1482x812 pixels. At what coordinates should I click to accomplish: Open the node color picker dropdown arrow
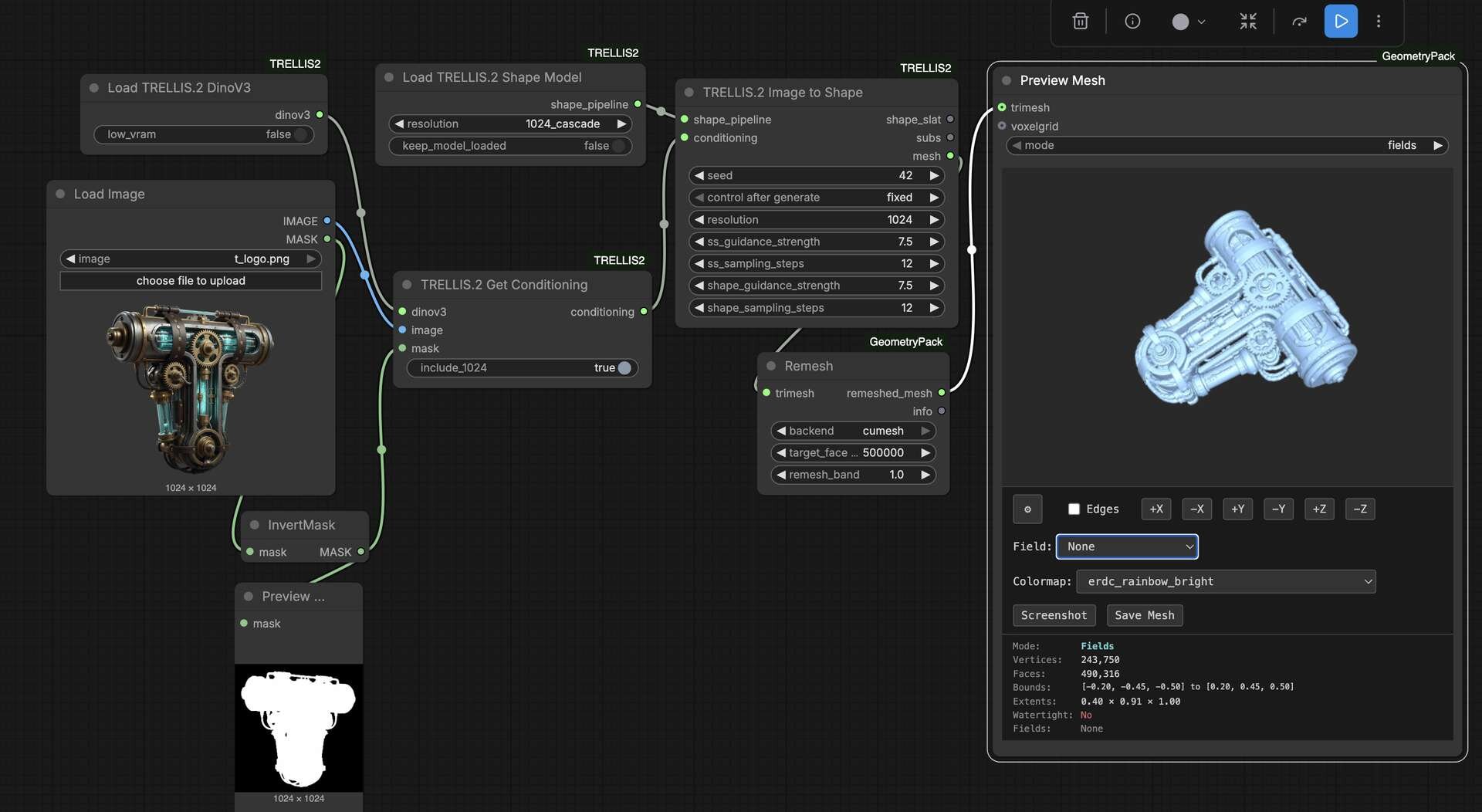click(1201, 22)
